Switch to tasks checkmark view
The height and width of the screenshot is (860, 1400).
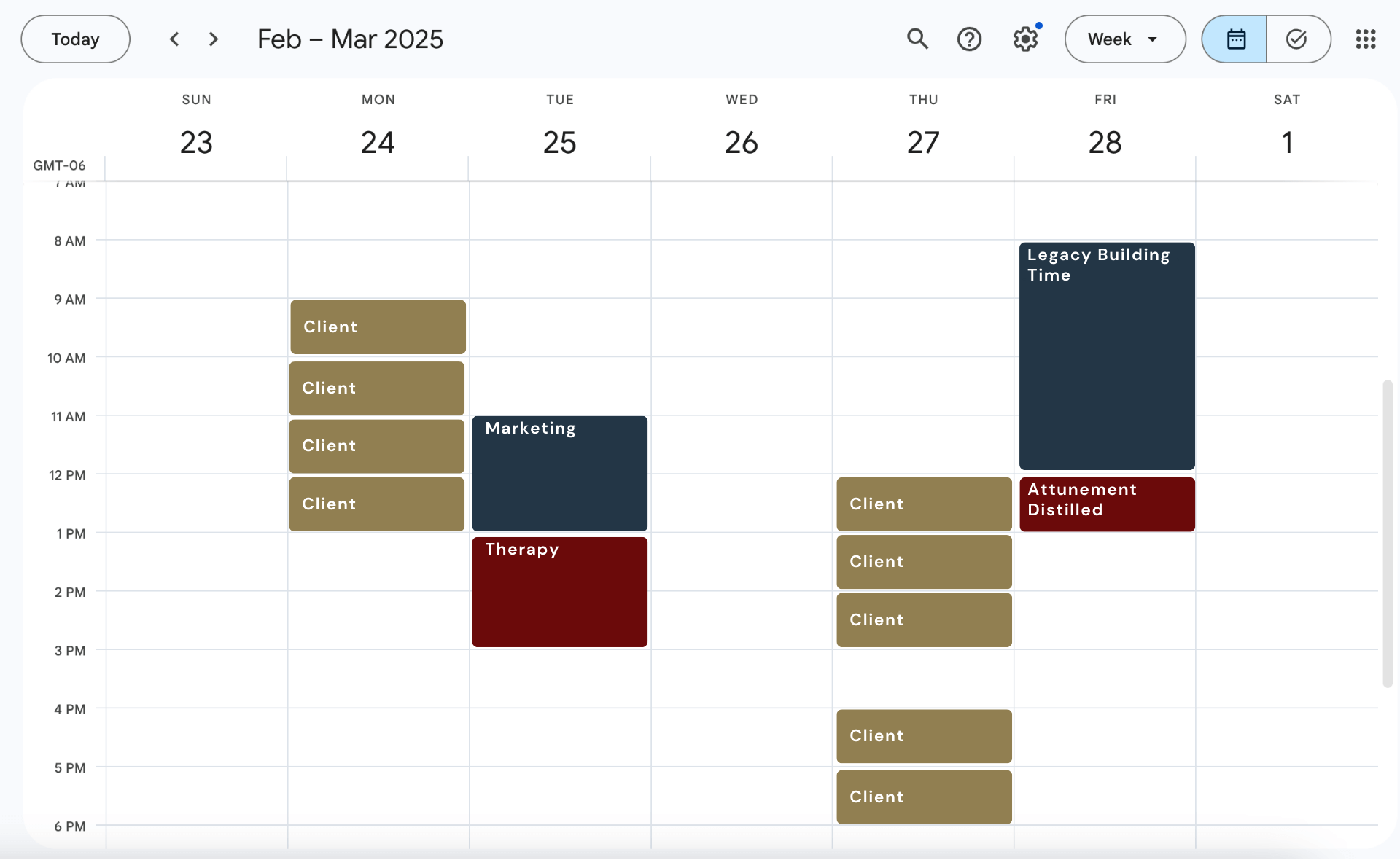[x=1296, y=39]
